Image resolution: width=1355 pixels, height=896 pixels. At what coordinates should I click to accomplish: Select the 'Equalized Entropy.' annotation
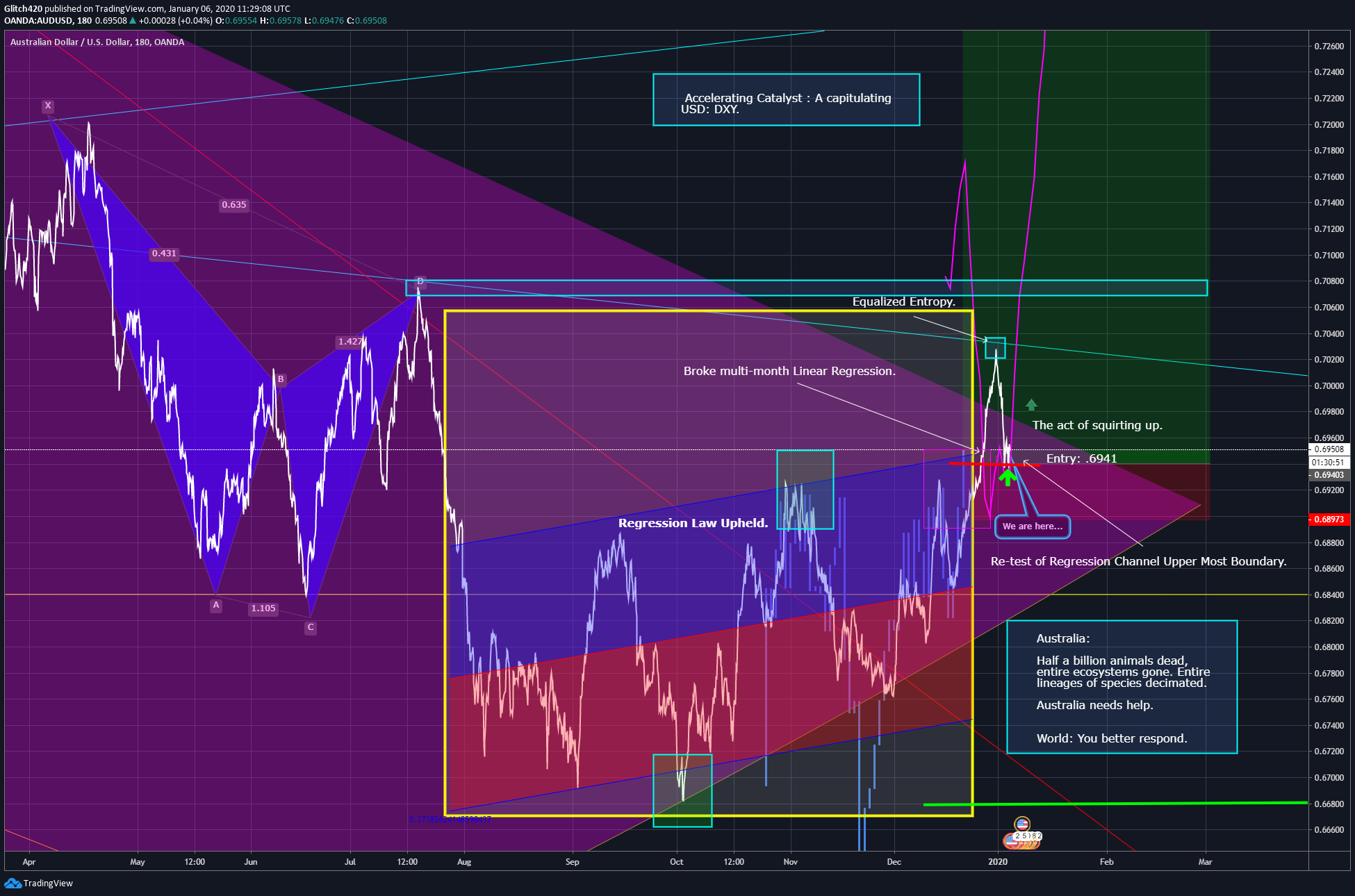coord(903,301)
